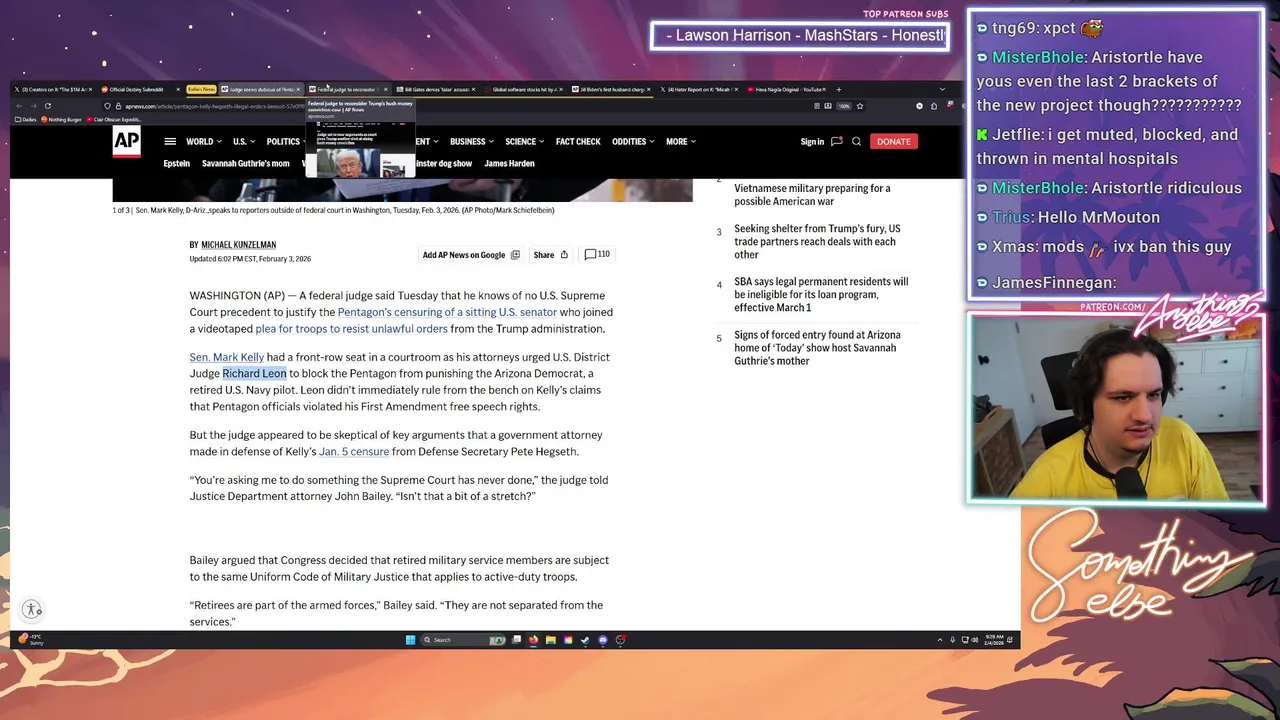Click the taskbar weather widget
Image resolution: width=1280 pixels, height=720 pixels.
(x=30, y=640)
